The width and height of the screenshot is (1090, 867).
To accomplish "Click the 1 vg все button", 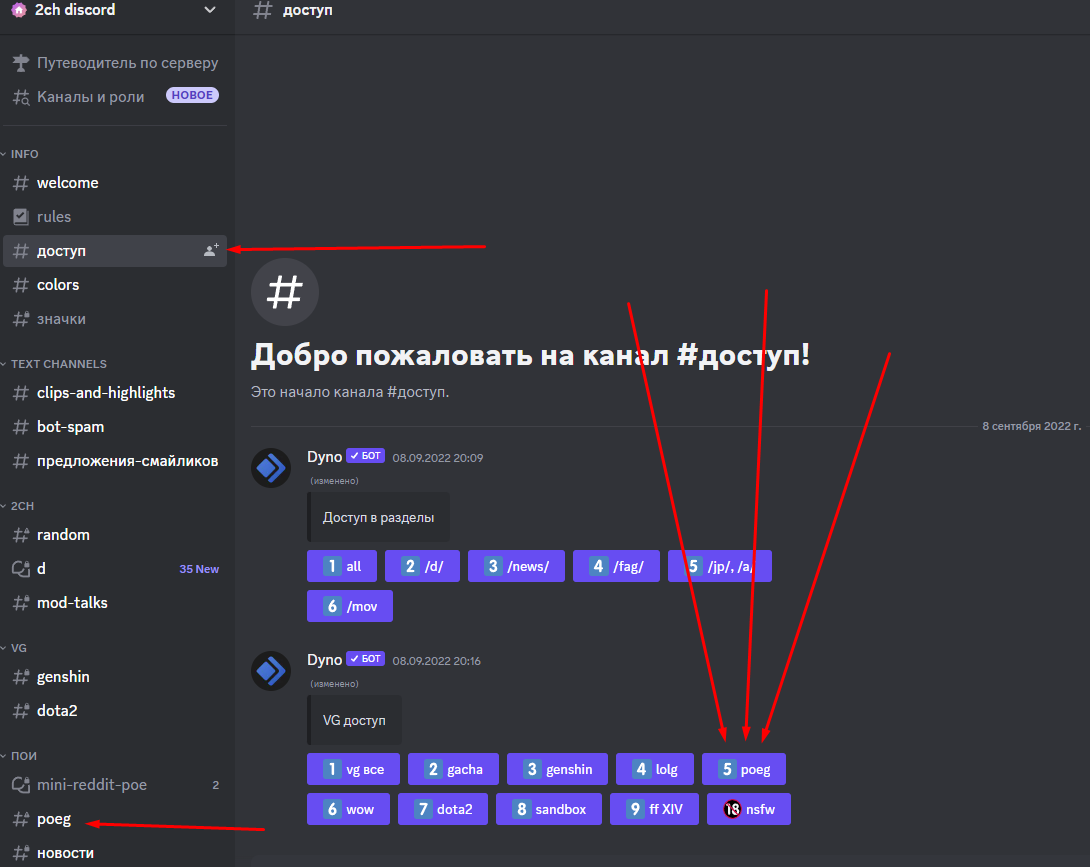I will (x=354, y=769).
